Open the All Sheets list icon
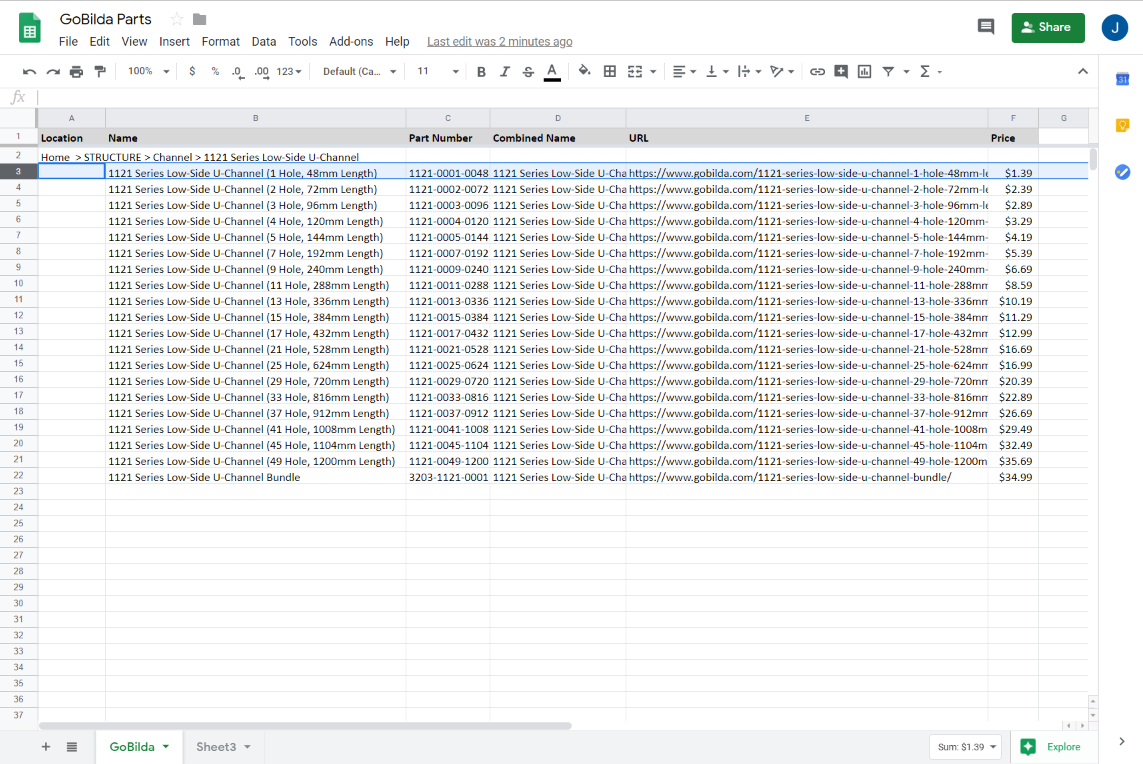This screenshot has width=1143, height=764. 71,747
